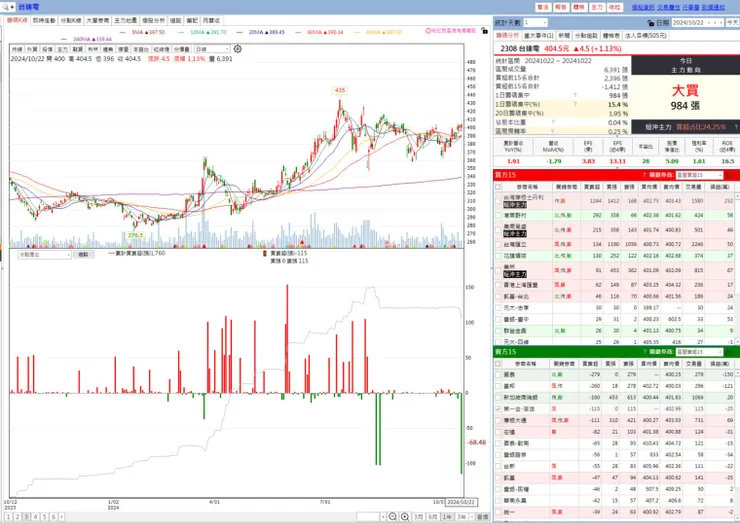Viewport: 740px width, 523px height.
Task: Click the 6月 range button
Action: 433,517
